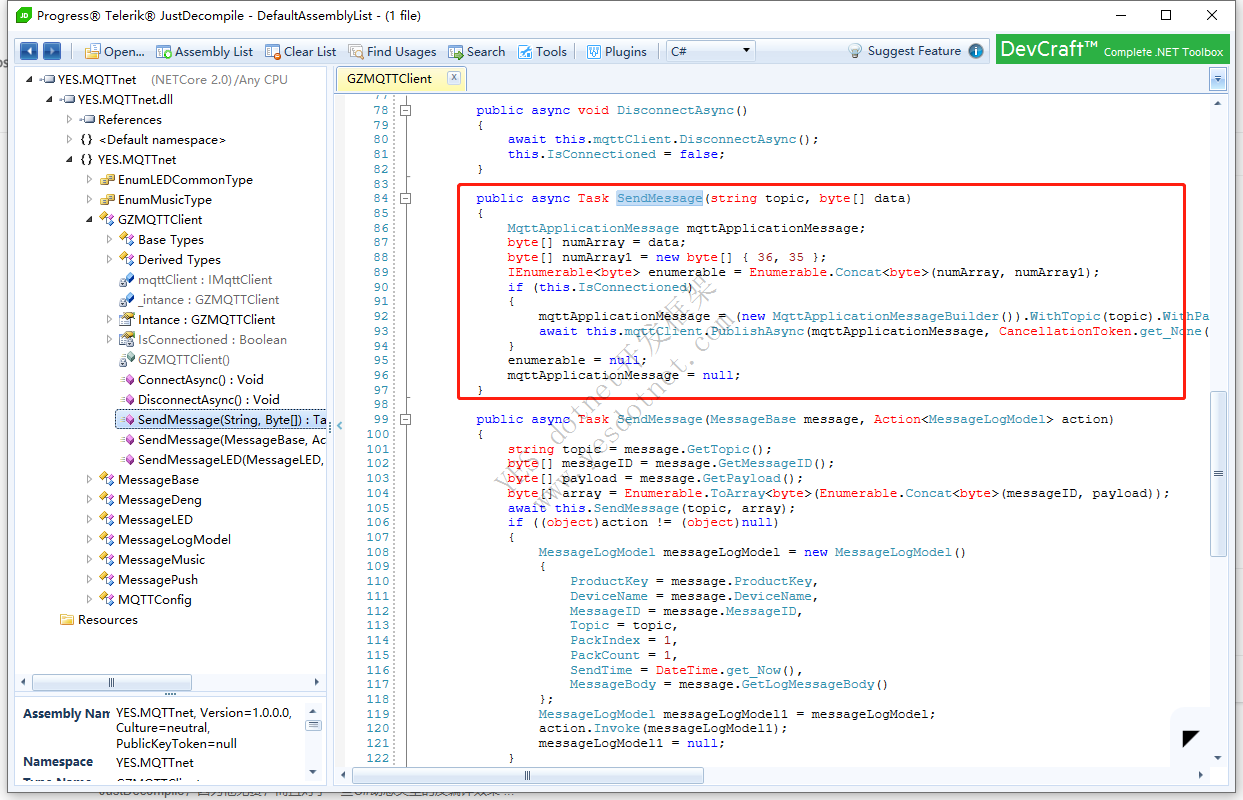Run Find Usages

(393, 51)
